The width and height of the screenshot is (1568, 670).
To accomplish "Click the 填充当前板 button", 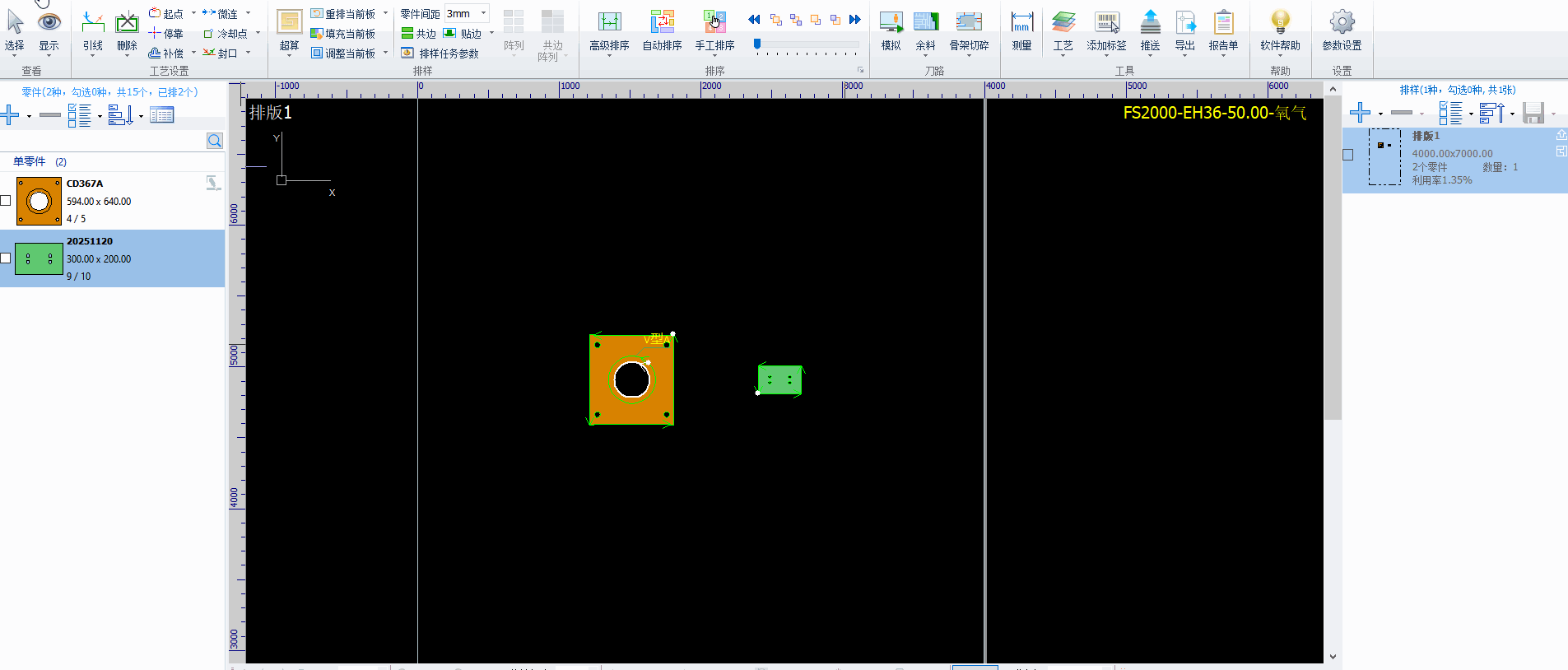I will coord(343,34).
